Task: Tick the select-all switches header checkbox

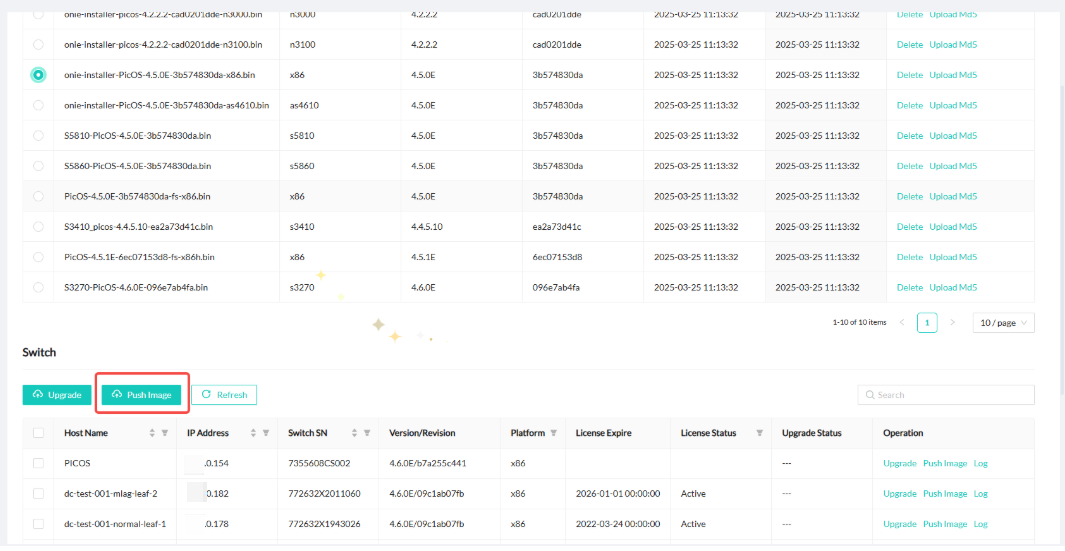Action: pos(38,433)
